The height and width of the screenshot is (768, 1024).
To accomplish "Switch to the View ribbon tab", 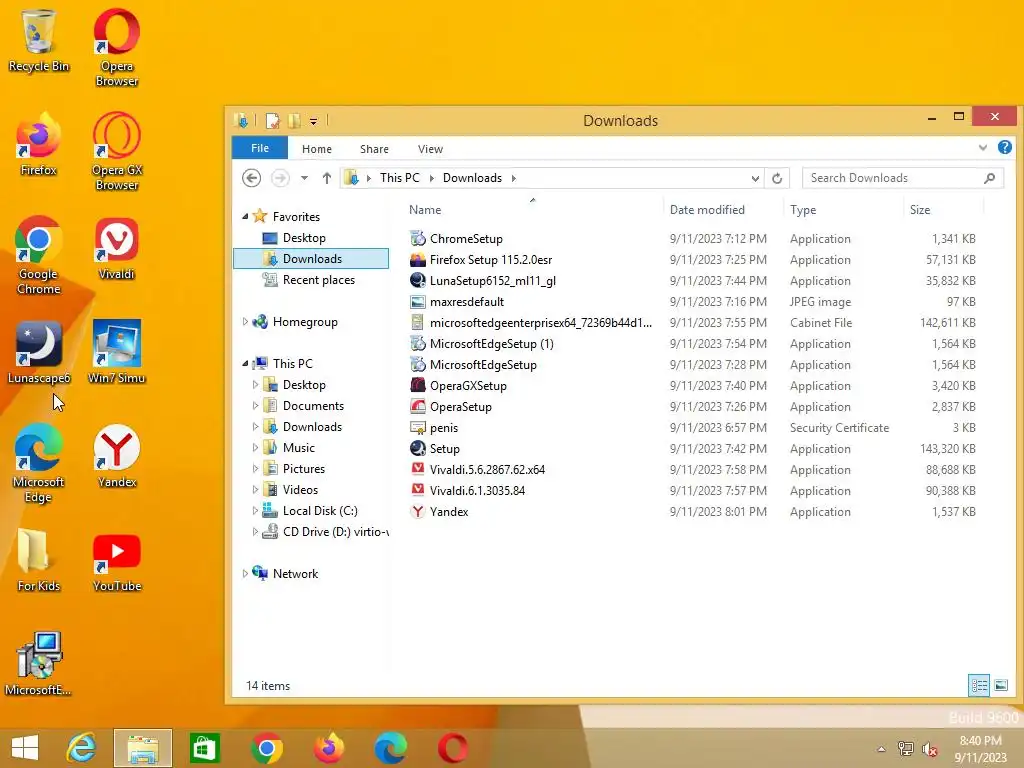I will point(430,149).
